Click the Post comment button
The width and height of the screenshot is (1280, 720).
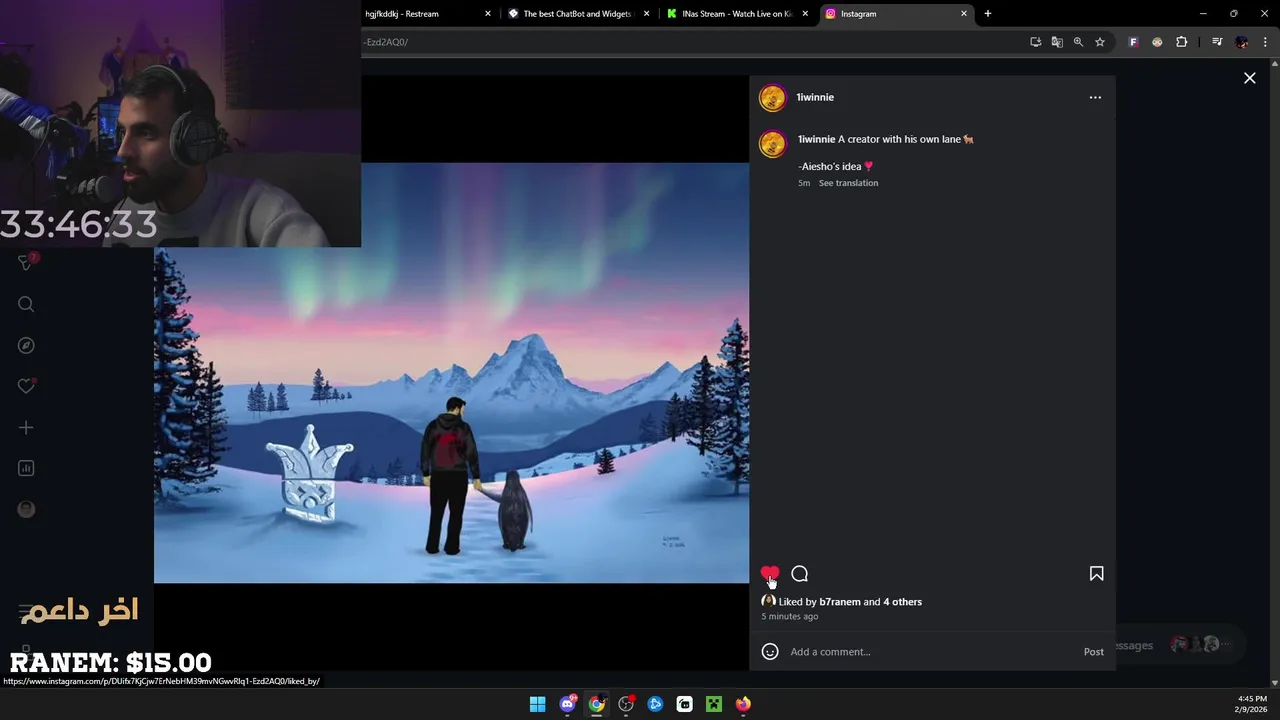point(1093,652)
